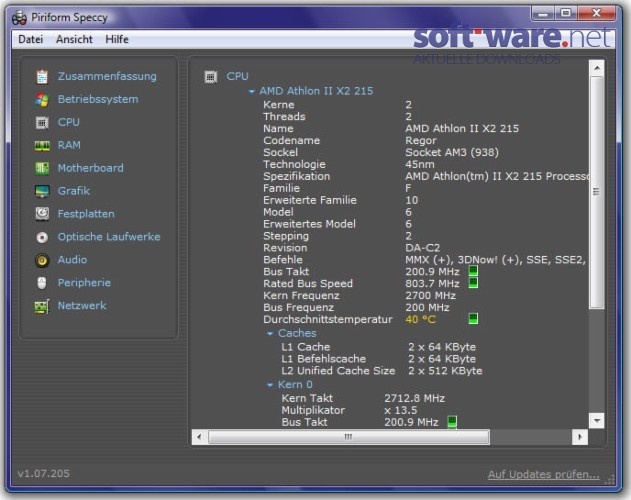Open Optische Laufwerke section
631x500 pixels.
click(x=109, y=237)
